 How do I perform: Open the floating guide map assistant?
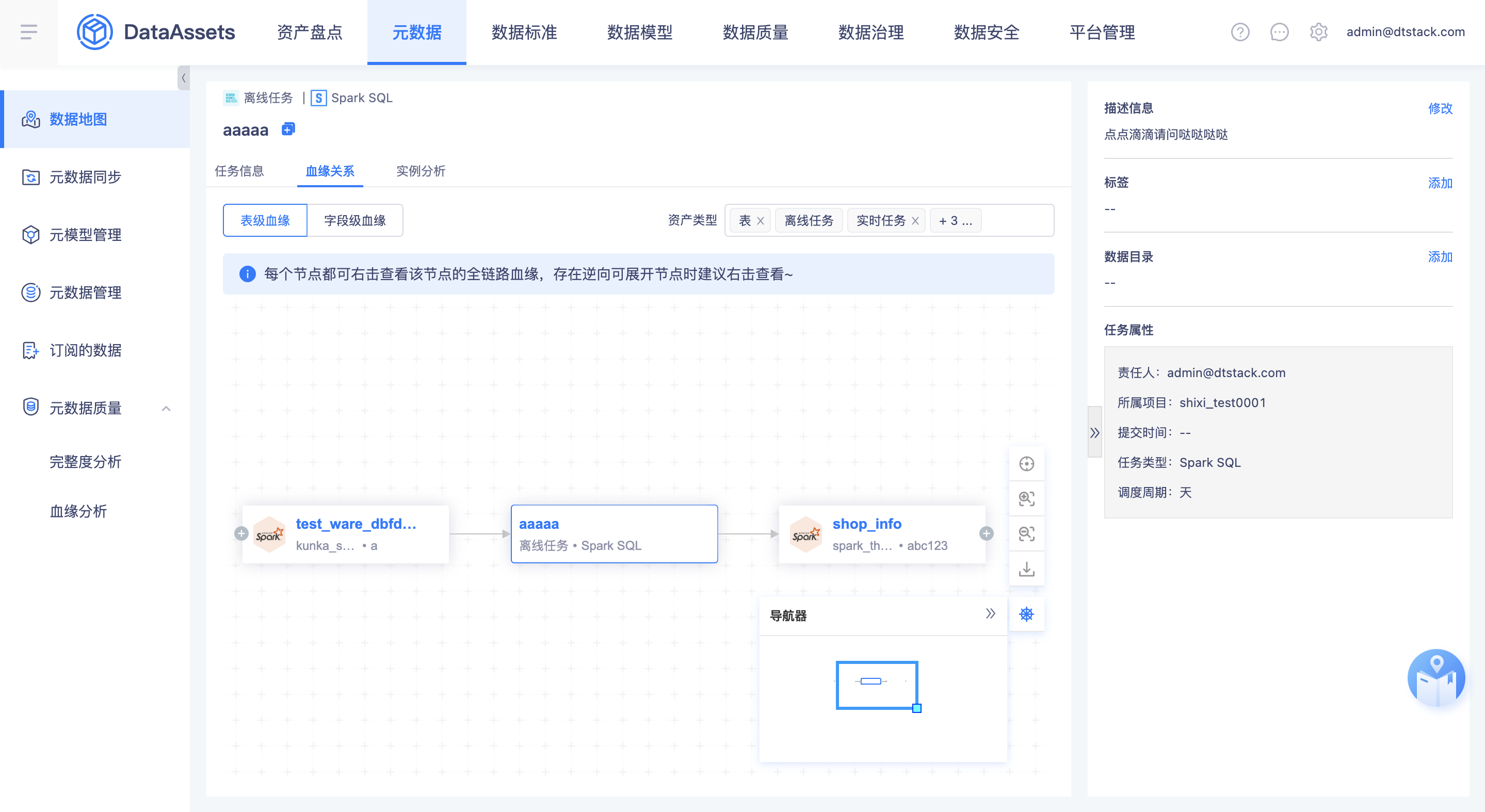1436,678
